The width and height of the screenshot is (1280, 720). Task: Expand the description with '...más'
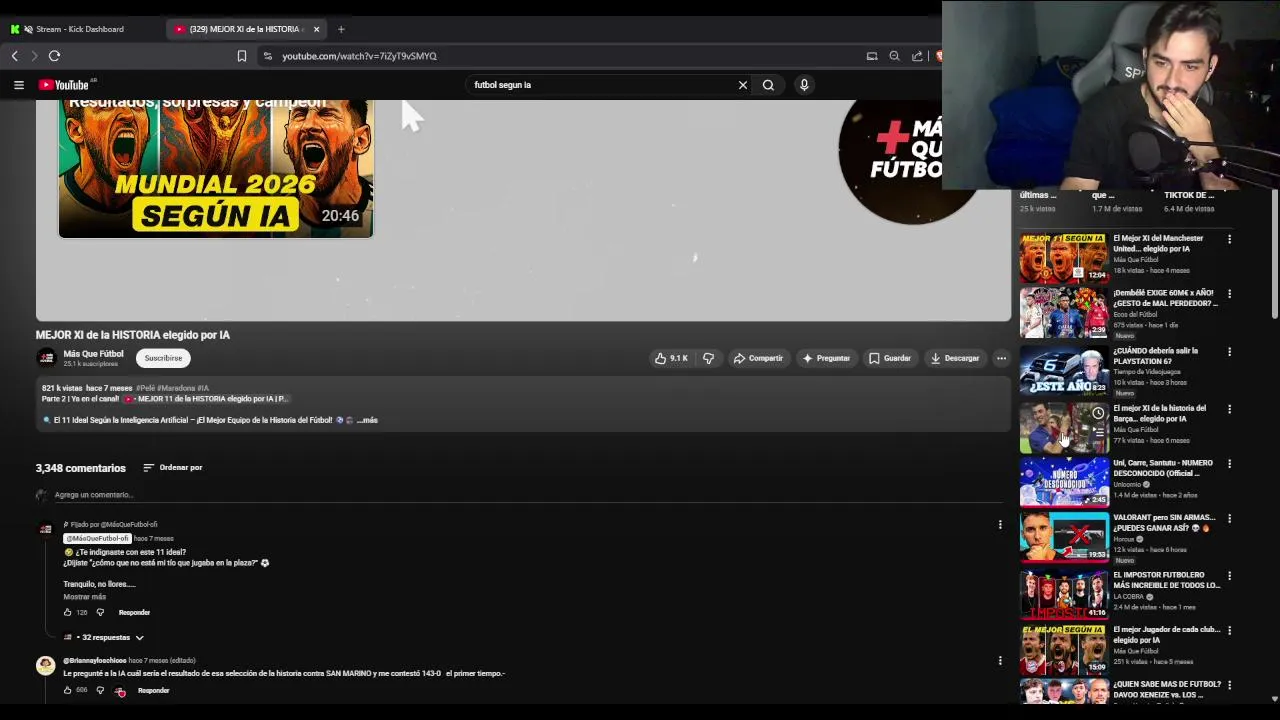(x=367, y=420)
